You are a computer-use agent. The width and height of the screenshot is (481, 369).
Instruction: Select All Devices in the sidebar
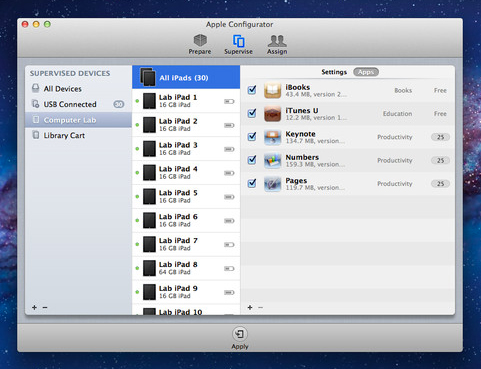click(x=78, y=89)
